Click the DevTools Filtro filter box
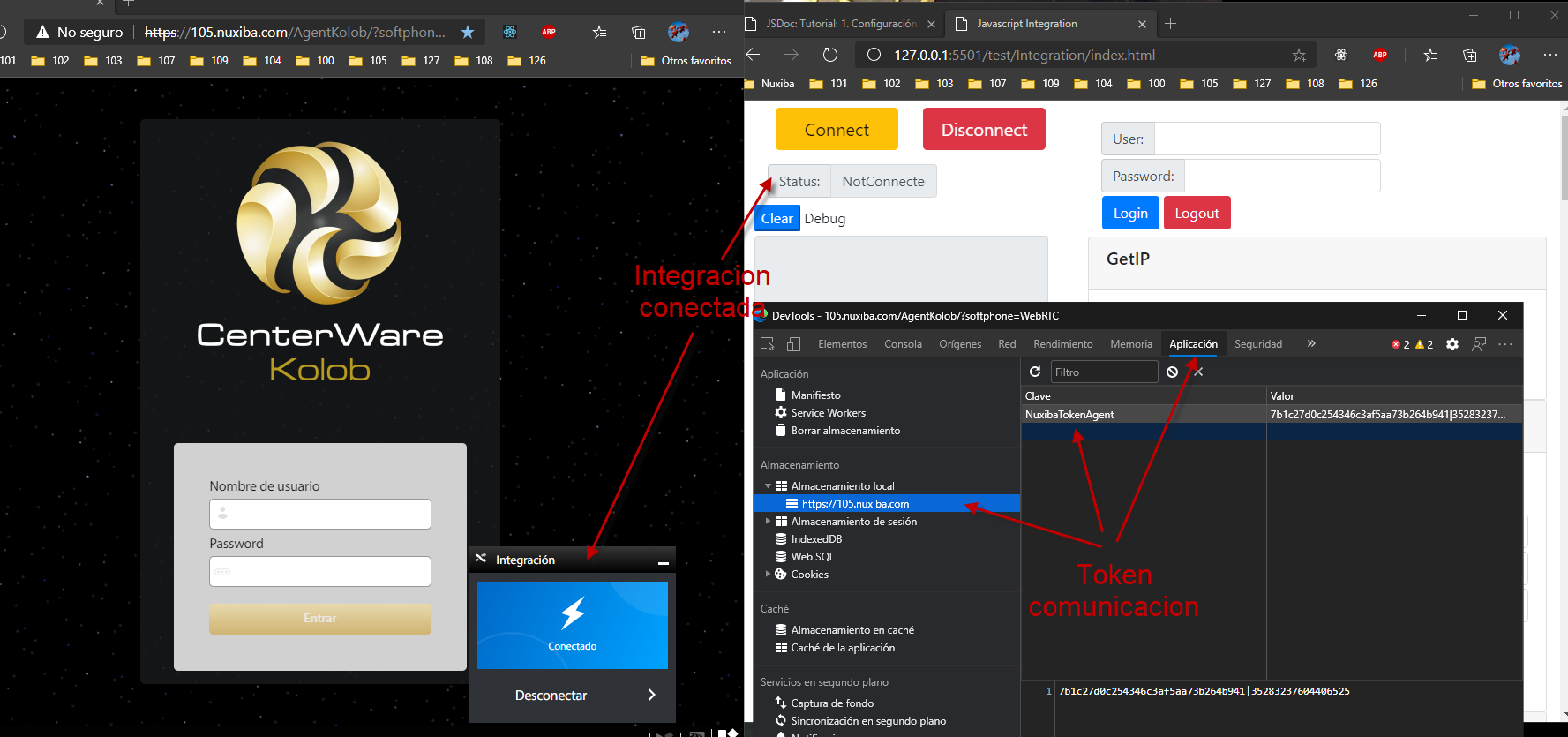The image size is (1568, 737). (1104, 372)
